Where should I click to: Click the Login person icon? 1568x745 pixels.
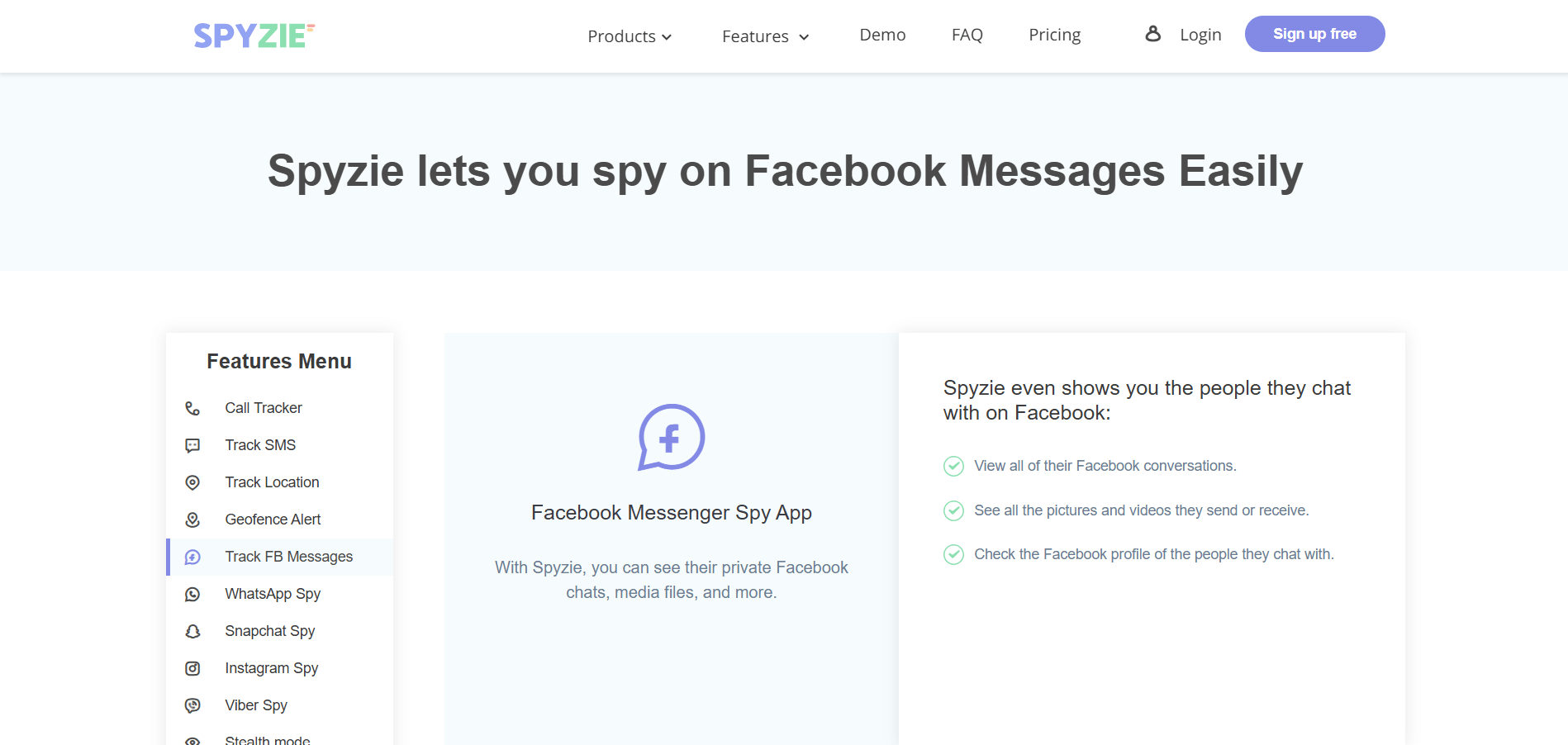pos(1152,34)
